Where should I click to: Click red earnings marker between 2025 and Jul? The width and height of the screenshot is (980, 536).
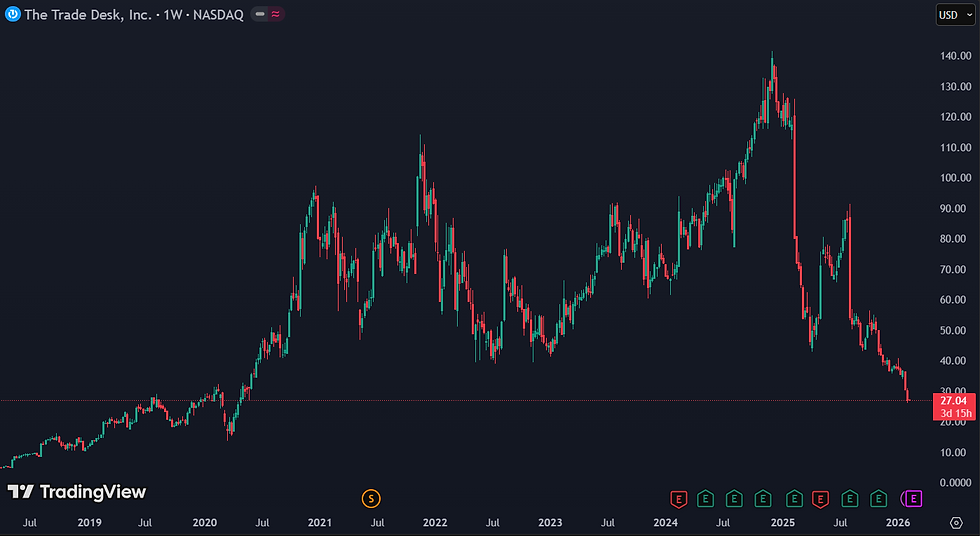pos(820,499)
